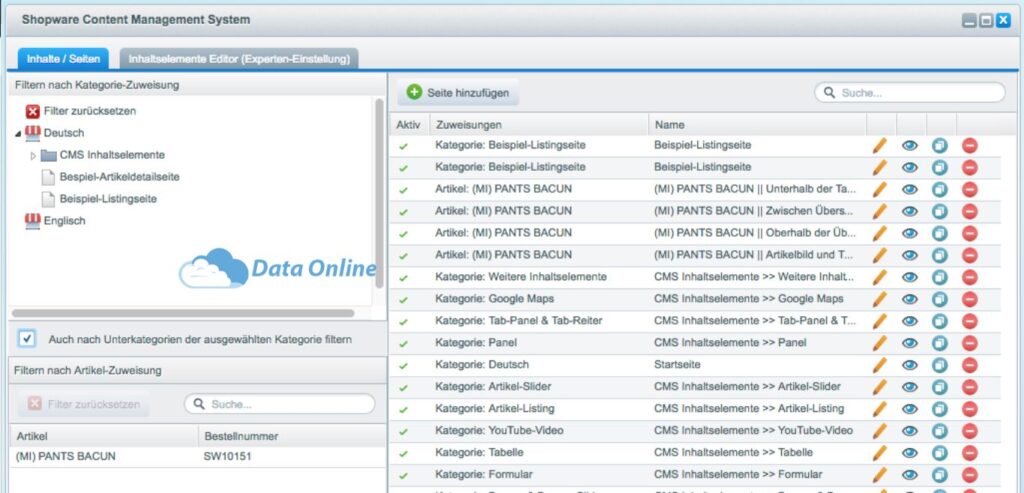
Task: Click the Bespiel-Artikeldetailseite page icon
Action: click(x=48, y=177)
